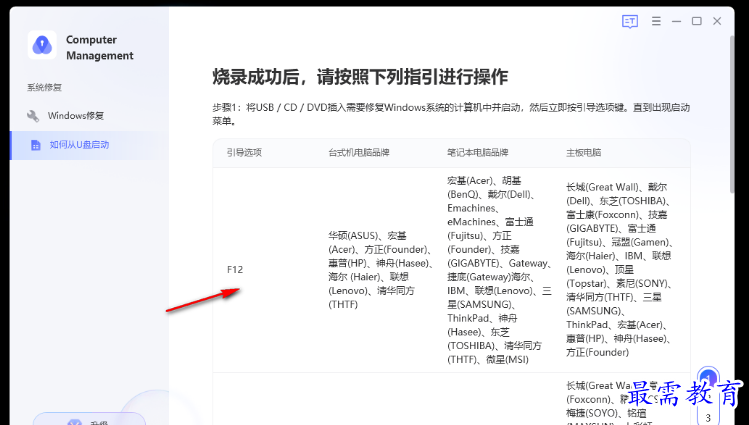The image size is (749, 425).
Task: Click the Computer Management app logo
Action: 42,45
